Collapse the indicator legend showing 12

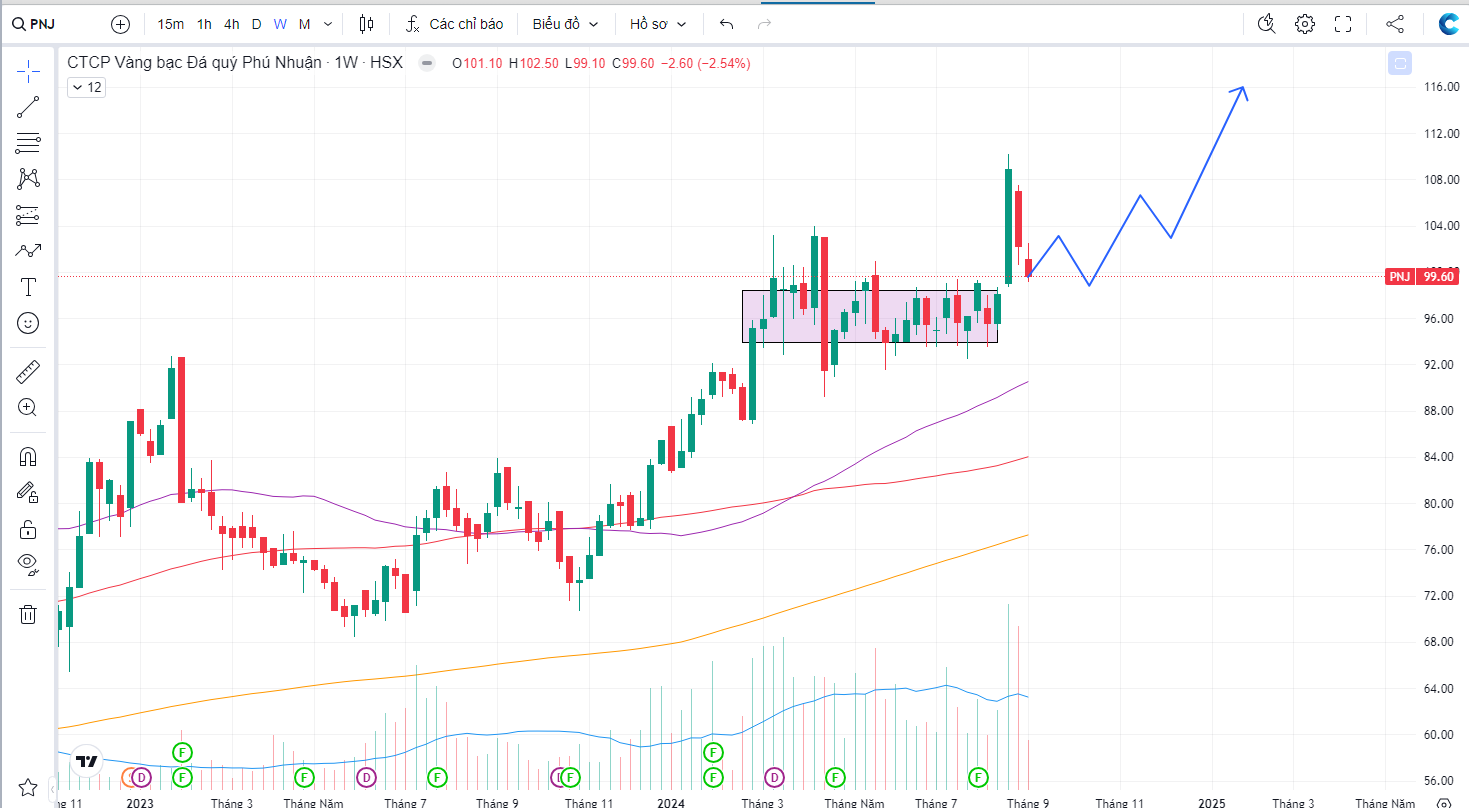pos(86,87)
